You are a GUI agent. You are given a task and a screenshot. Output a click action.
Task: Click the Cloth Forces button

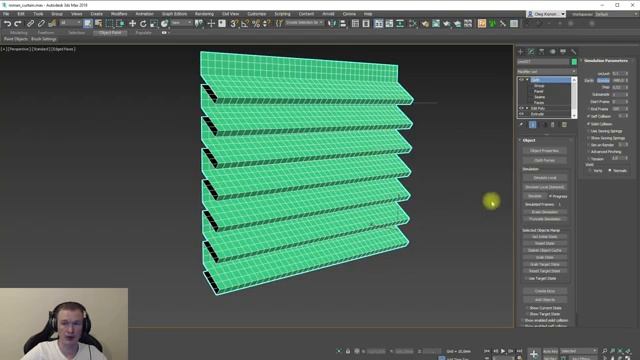point(544,160)
